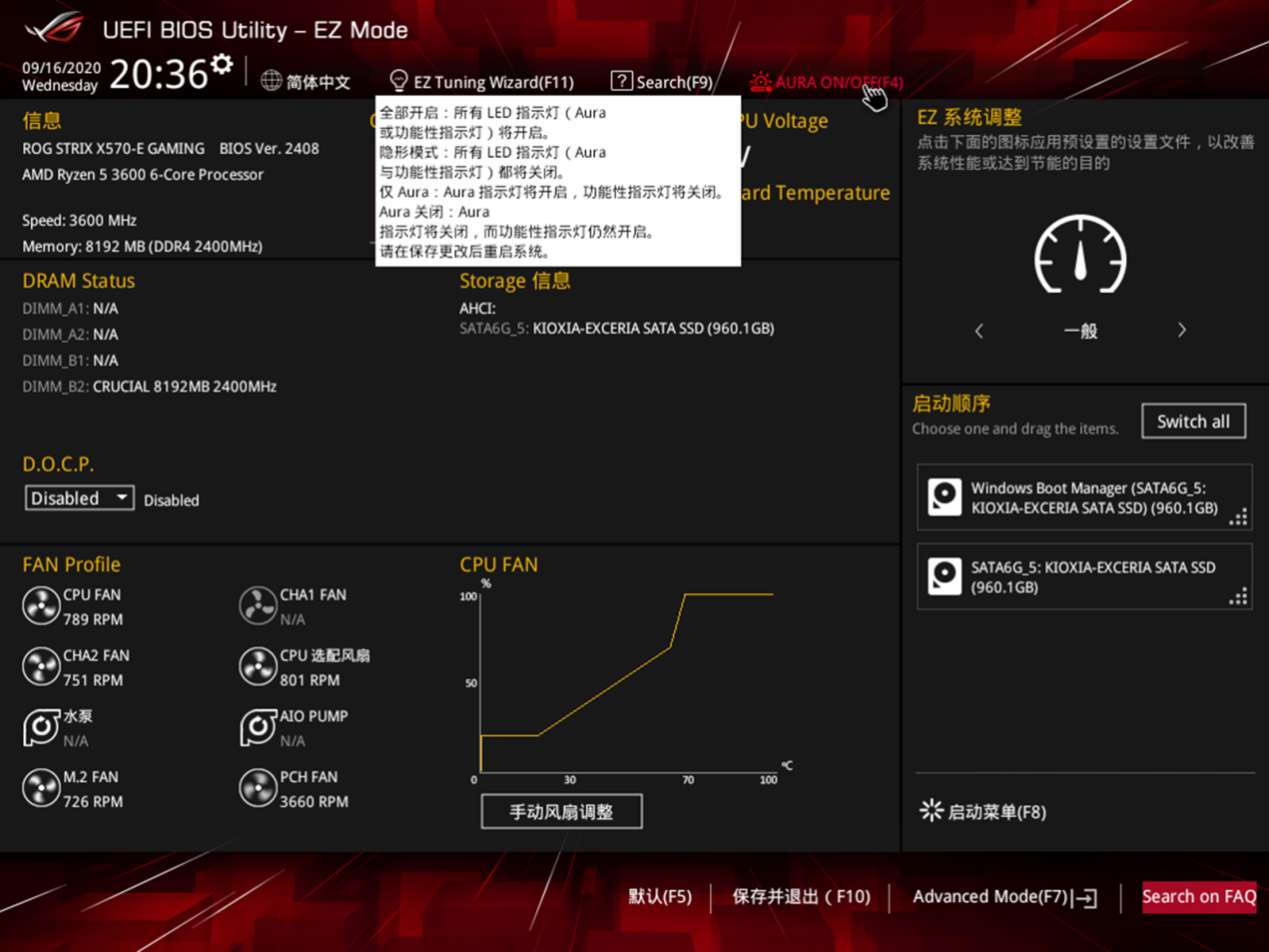Open Search on FAQ link
1269x952 pixels.
pyautogui.click(x=1199, y=896)
